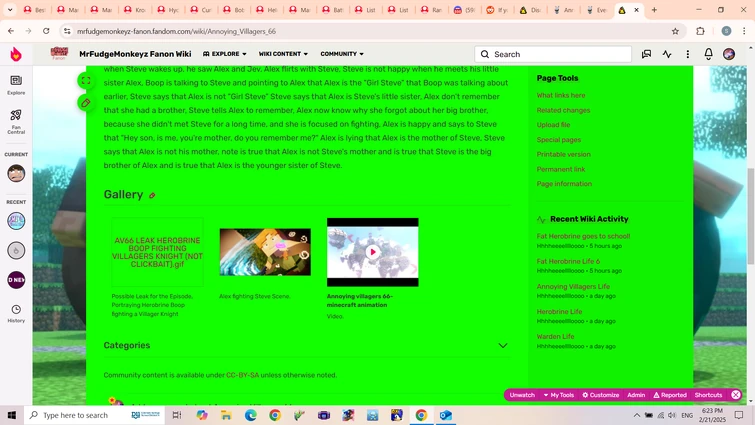The height and width of the screenshot is (425, 755).
Task: Open the first recent wiki icon
Action: click(16, 221)
